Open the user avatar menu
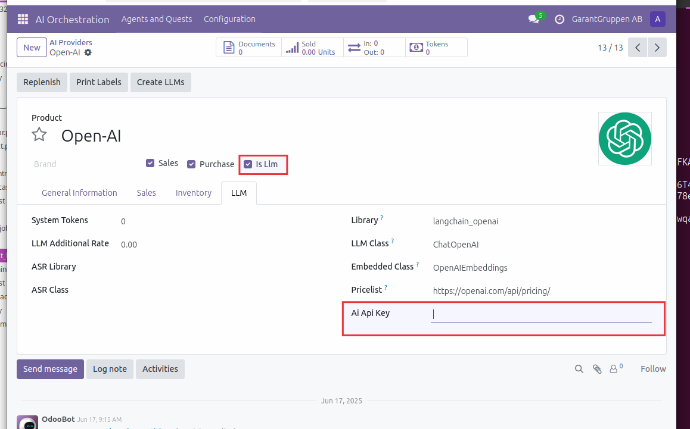 coord(657,19)
